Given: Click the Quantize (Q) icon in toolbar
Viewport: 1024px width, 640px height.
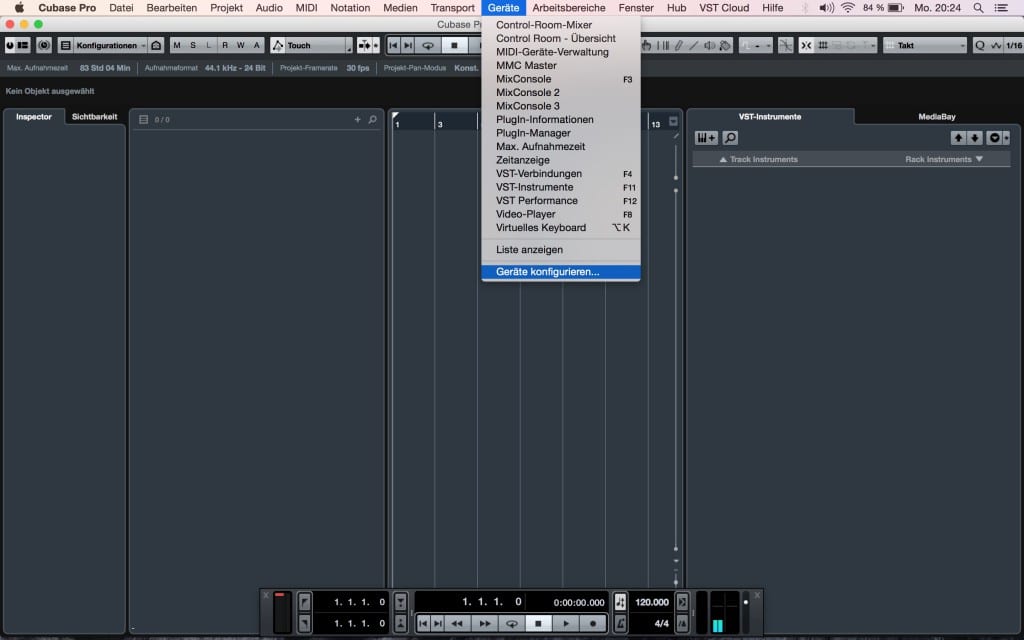Looking at the screenshot, I should coord(980,46).
